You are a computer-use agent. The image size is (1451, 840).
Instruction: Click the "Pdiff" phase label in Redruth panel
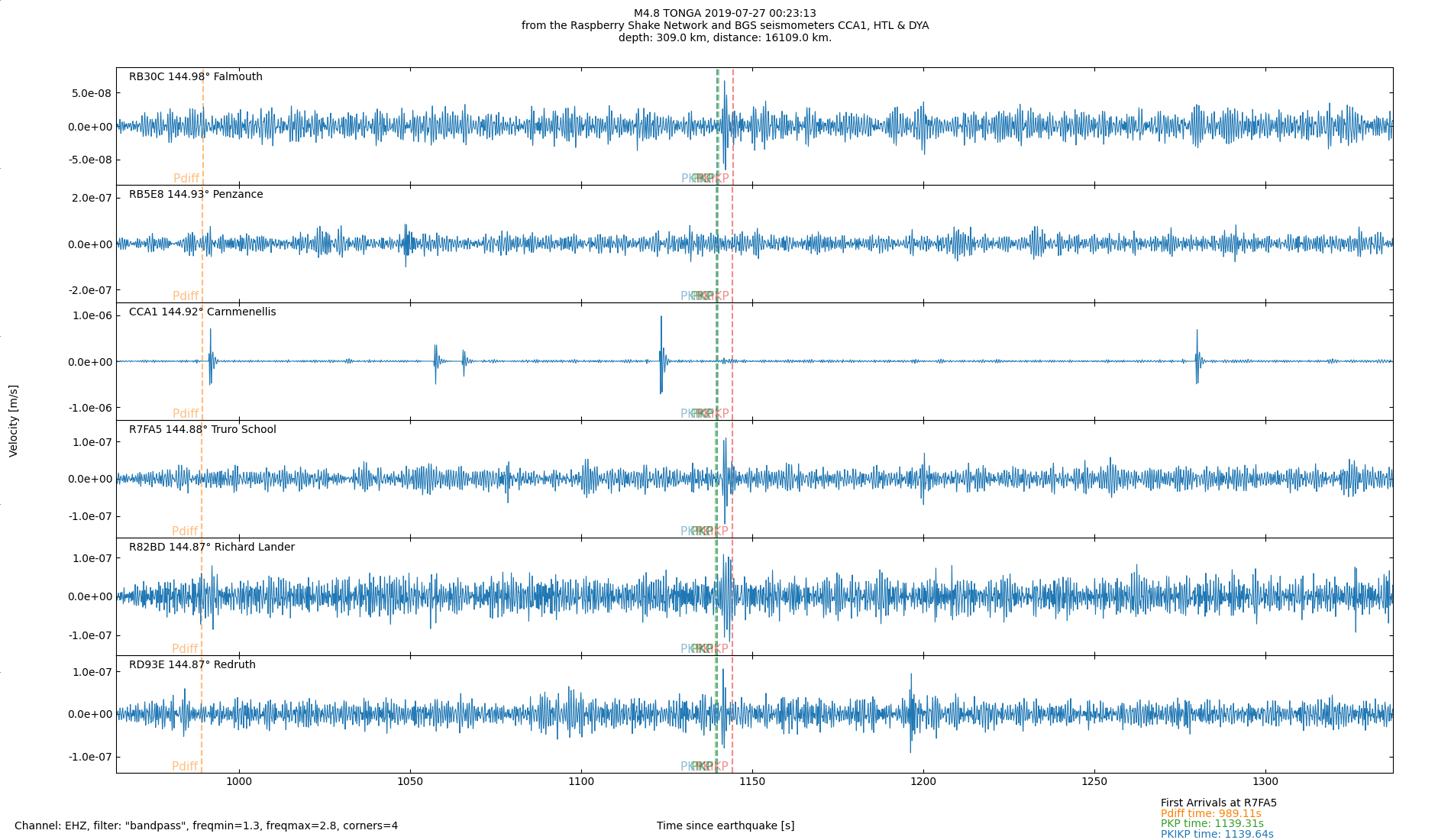[185, 767]
